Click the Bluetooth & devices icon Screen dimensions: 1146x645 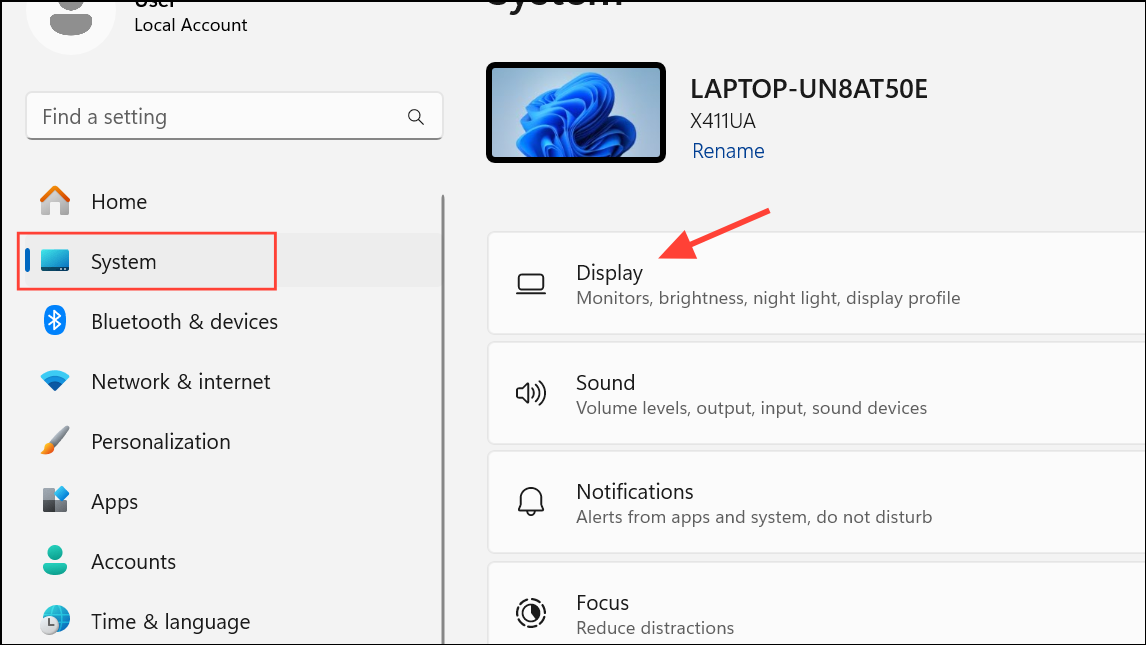tap(55, 321)
